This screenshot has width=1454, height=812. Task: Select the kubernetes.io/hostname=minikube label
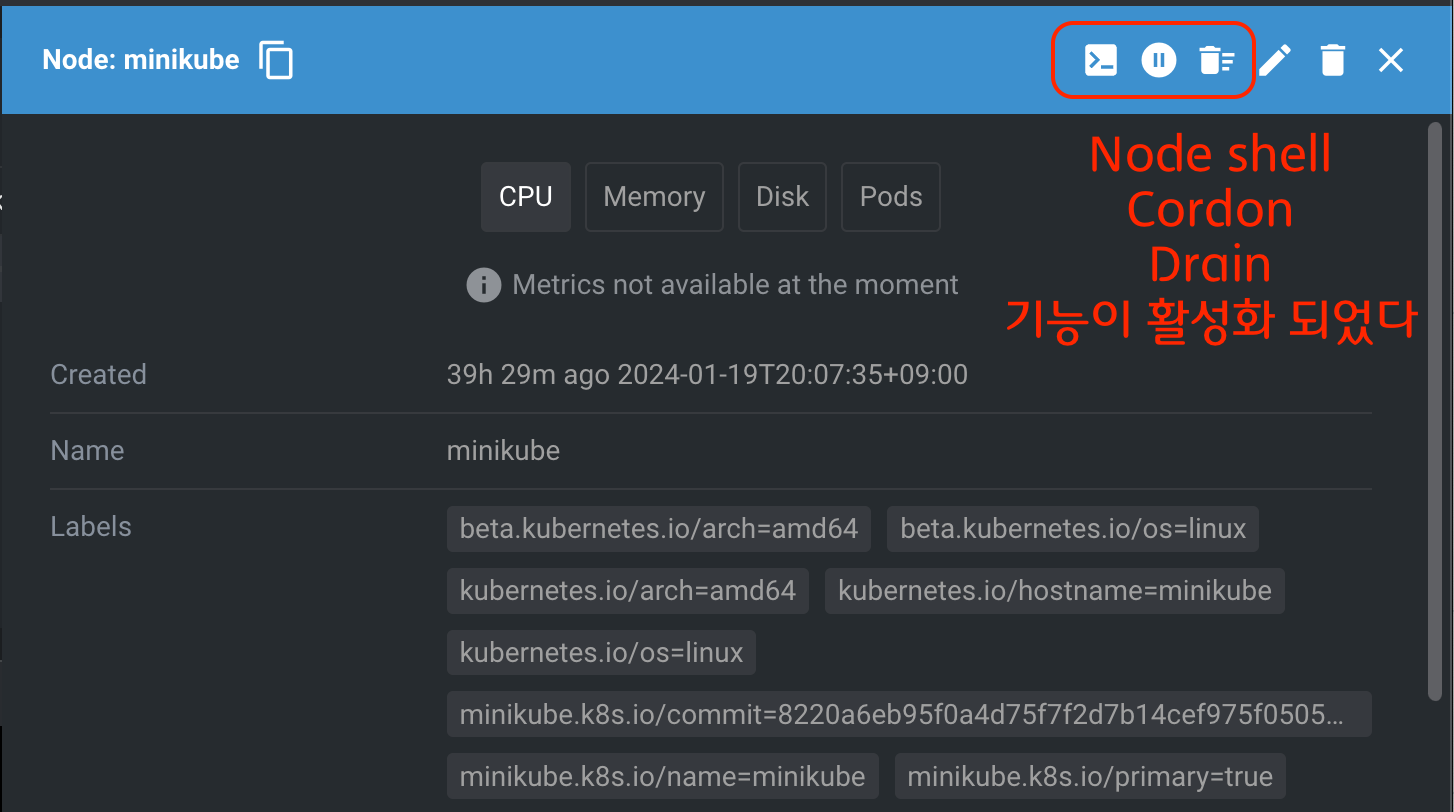tap(1055, 591)
